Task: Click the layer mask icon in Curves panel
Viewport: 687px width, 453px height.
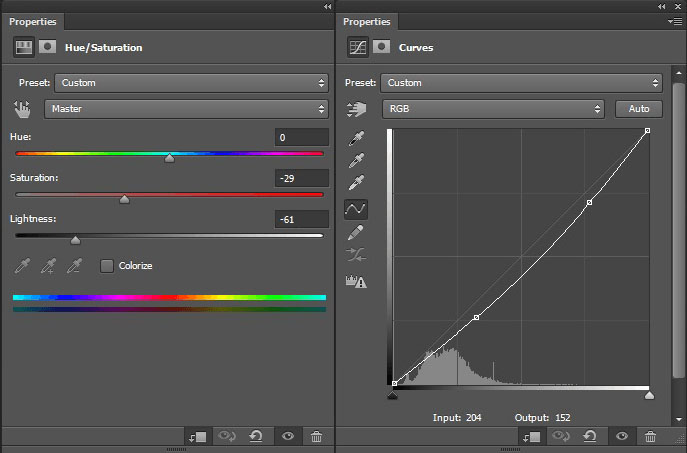Action: pos(381,46)
